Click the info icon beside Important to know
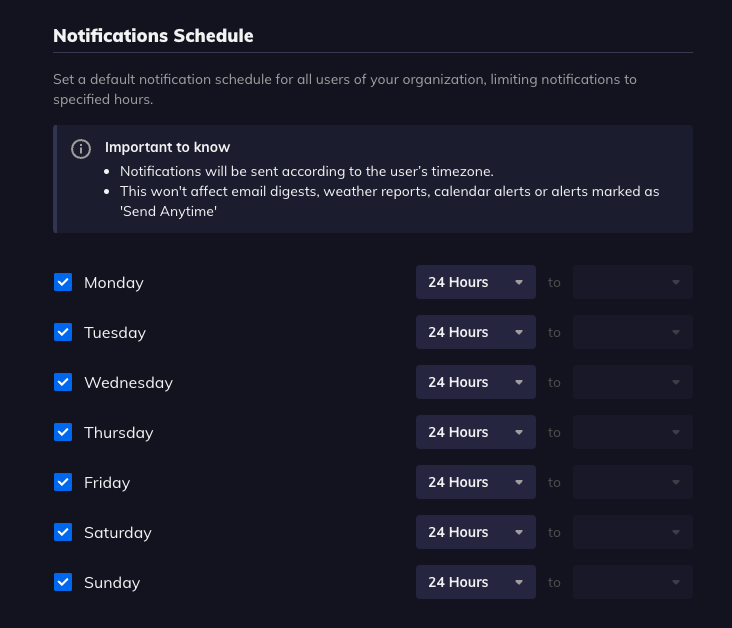This screenshot has width=732, height=628. [x=81, y=149]
